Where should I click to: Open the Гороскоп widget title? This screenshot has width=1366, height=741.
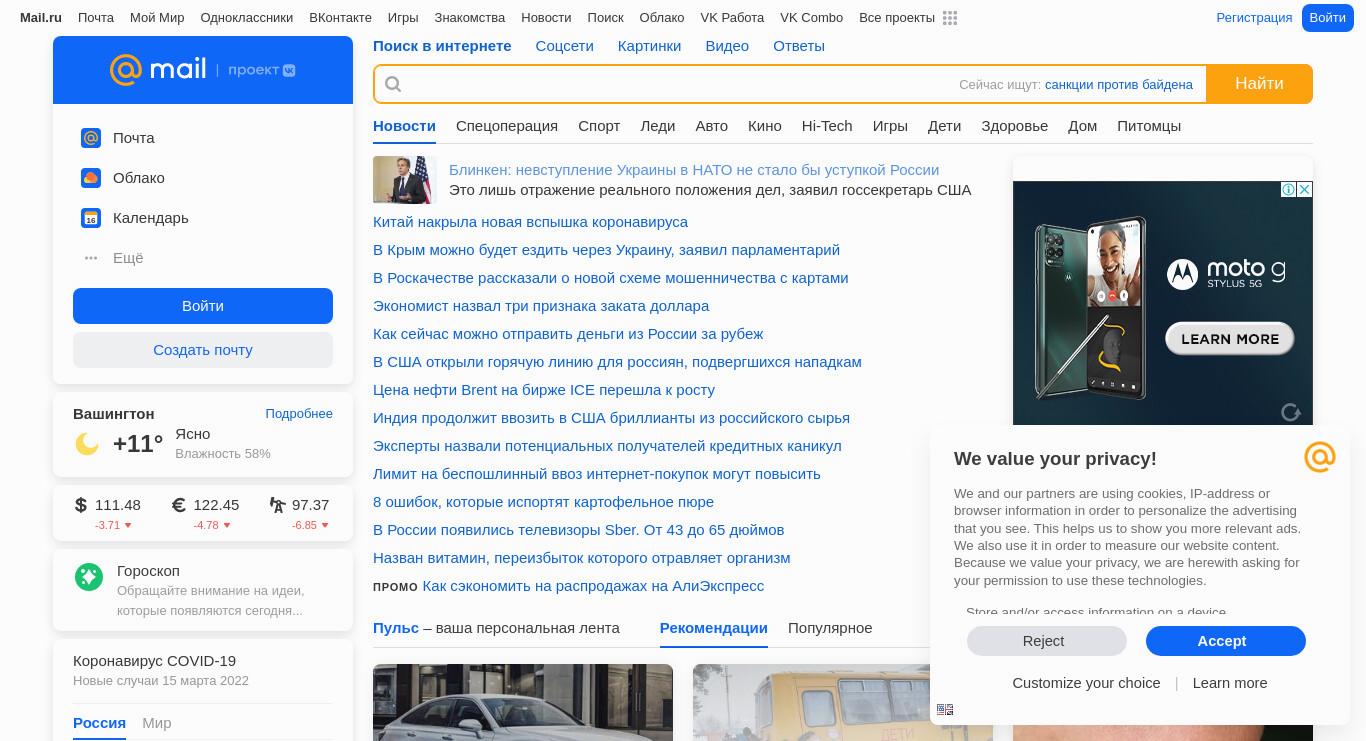[148, 571]
